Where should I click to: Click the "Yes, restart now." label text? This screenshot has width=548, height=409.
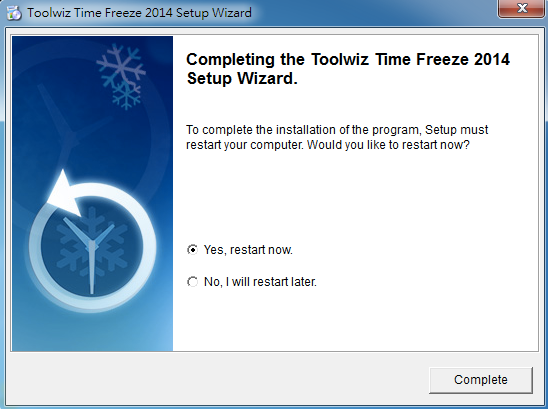pos(248,250)
